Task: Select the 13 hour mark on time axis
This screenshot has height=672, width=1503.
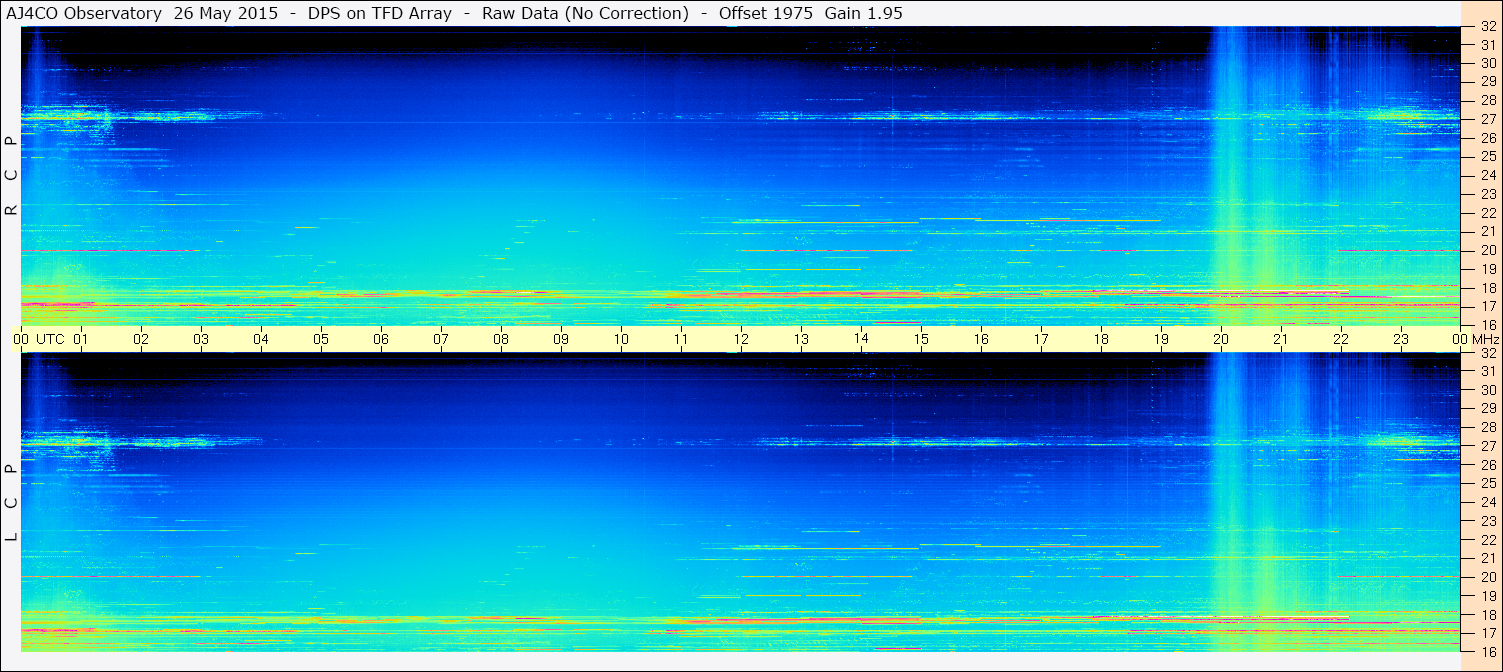Action: tap(801, 339)
